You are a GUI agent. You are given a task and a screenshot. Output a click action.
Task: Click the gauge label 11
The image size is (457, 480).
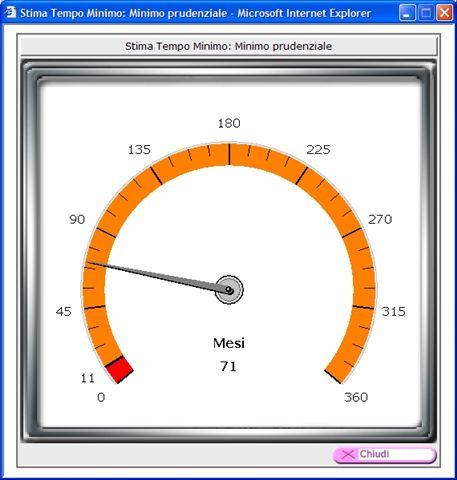click(x=88, y=378)
